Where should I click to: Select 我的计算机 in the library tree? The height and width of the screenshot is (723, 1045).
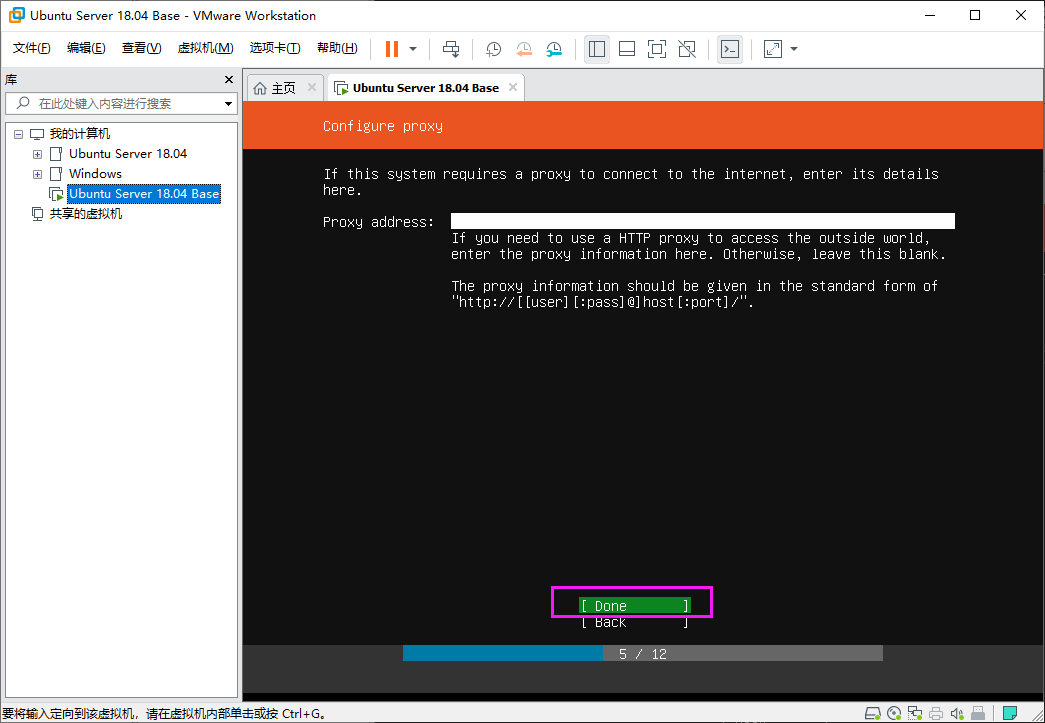pos(80,134)
